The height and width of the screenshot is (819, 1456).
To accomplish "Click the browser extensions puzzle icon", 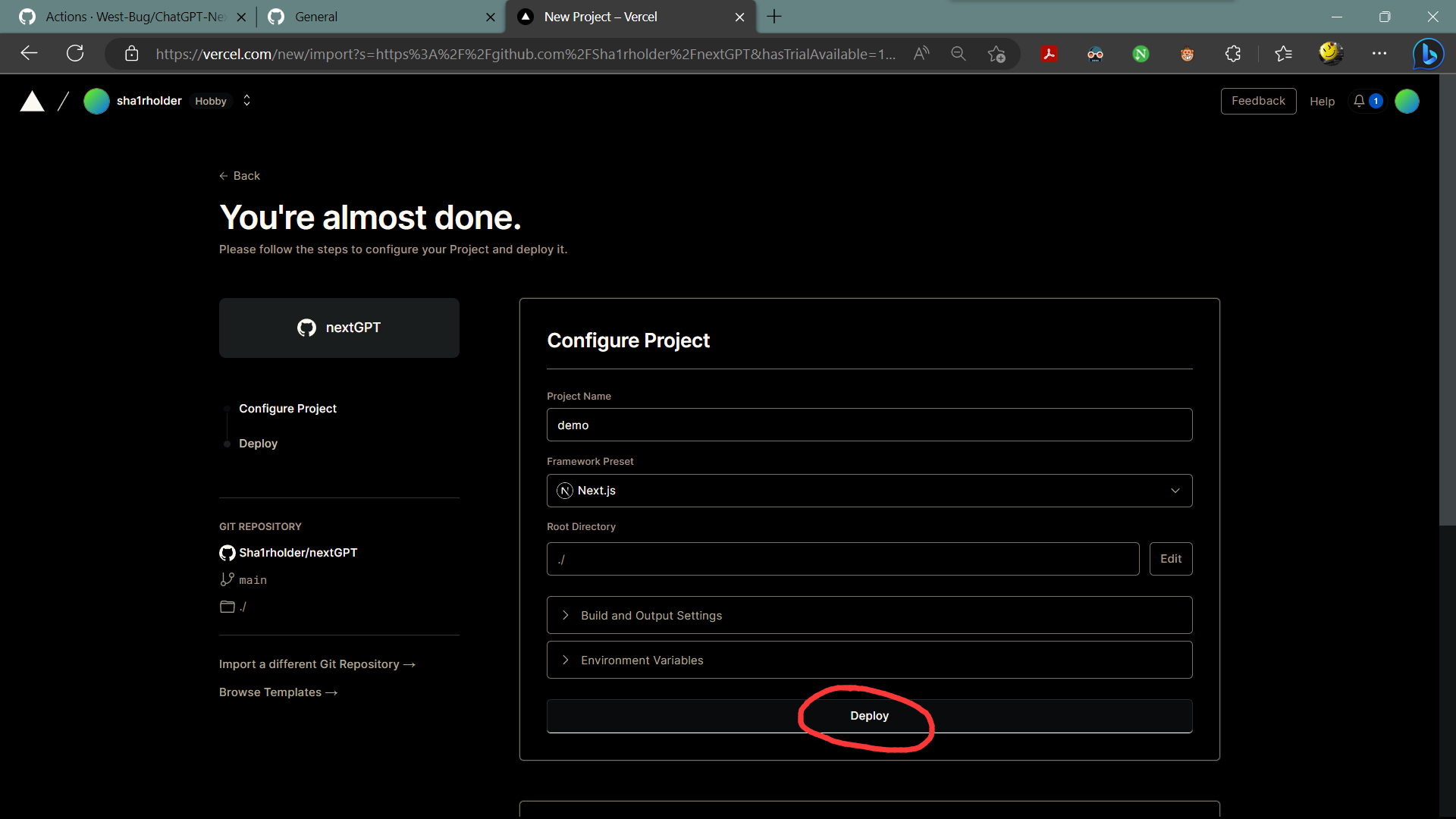I will pyautogui.click(x=1233, y=54).
